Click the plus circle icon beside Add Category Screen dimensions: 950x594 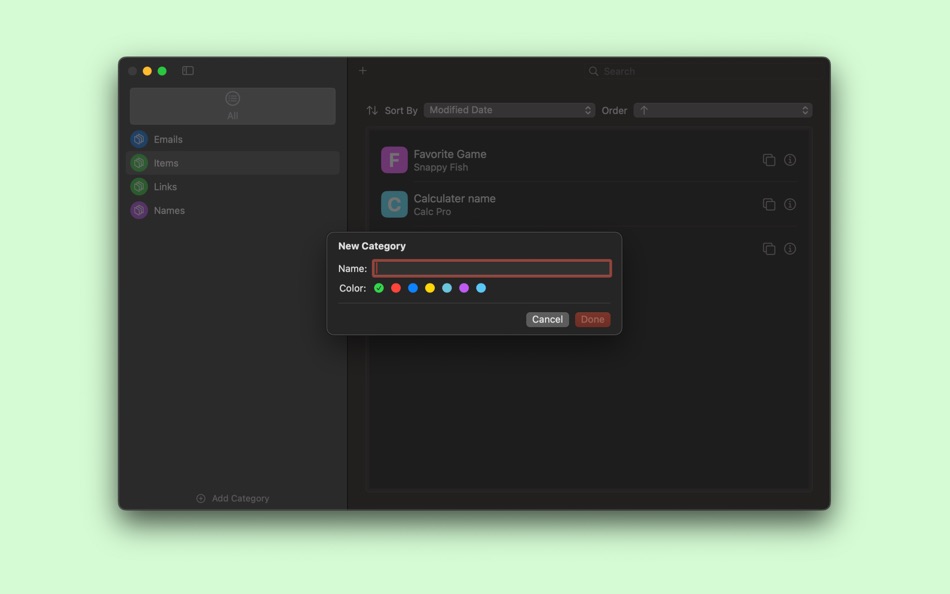coord(201,498)
